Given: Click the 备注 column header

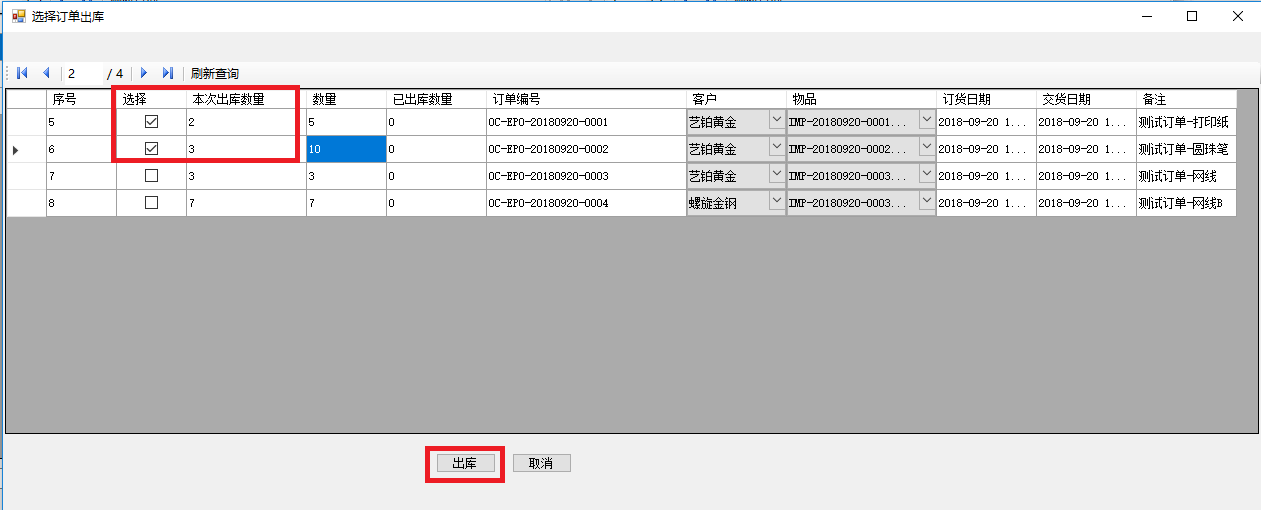Looking at the screenshot, I should pyautogui.click(x=1186, y=99).
